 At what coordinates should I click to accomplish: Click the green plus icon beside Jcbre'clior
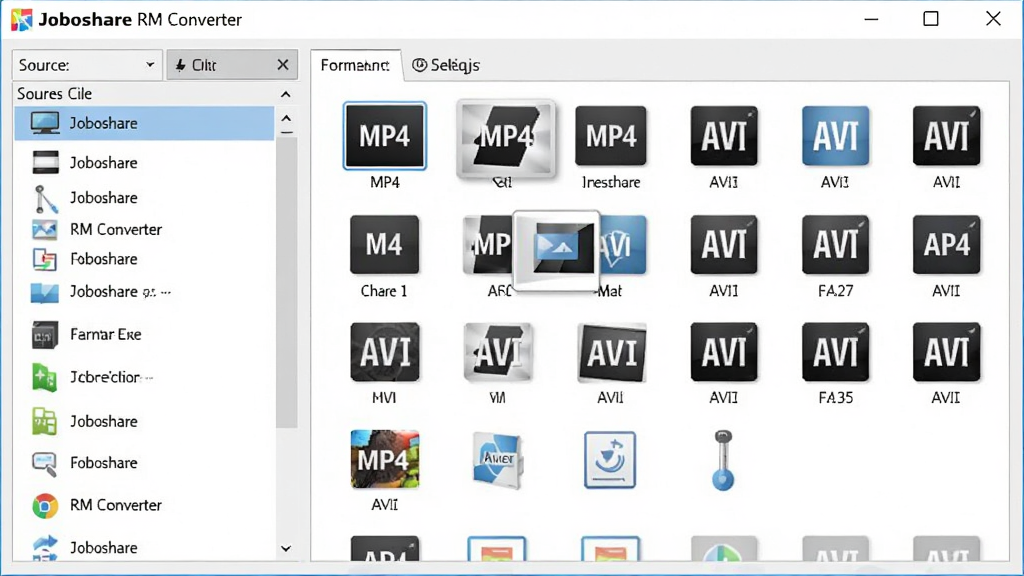[44, 377]
